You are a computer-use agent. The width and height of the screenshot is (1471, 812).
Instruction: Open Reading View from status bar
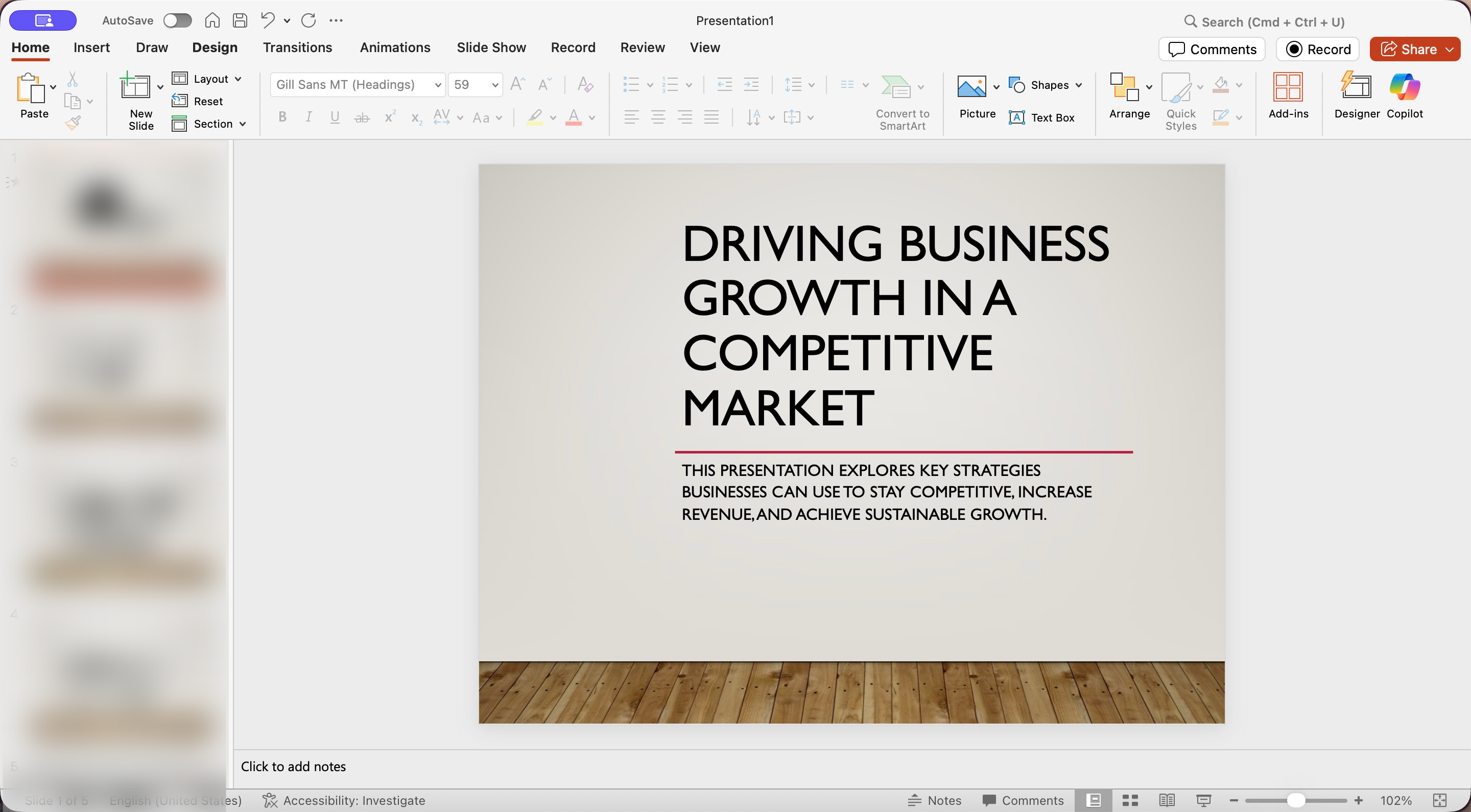(1167, 800)
